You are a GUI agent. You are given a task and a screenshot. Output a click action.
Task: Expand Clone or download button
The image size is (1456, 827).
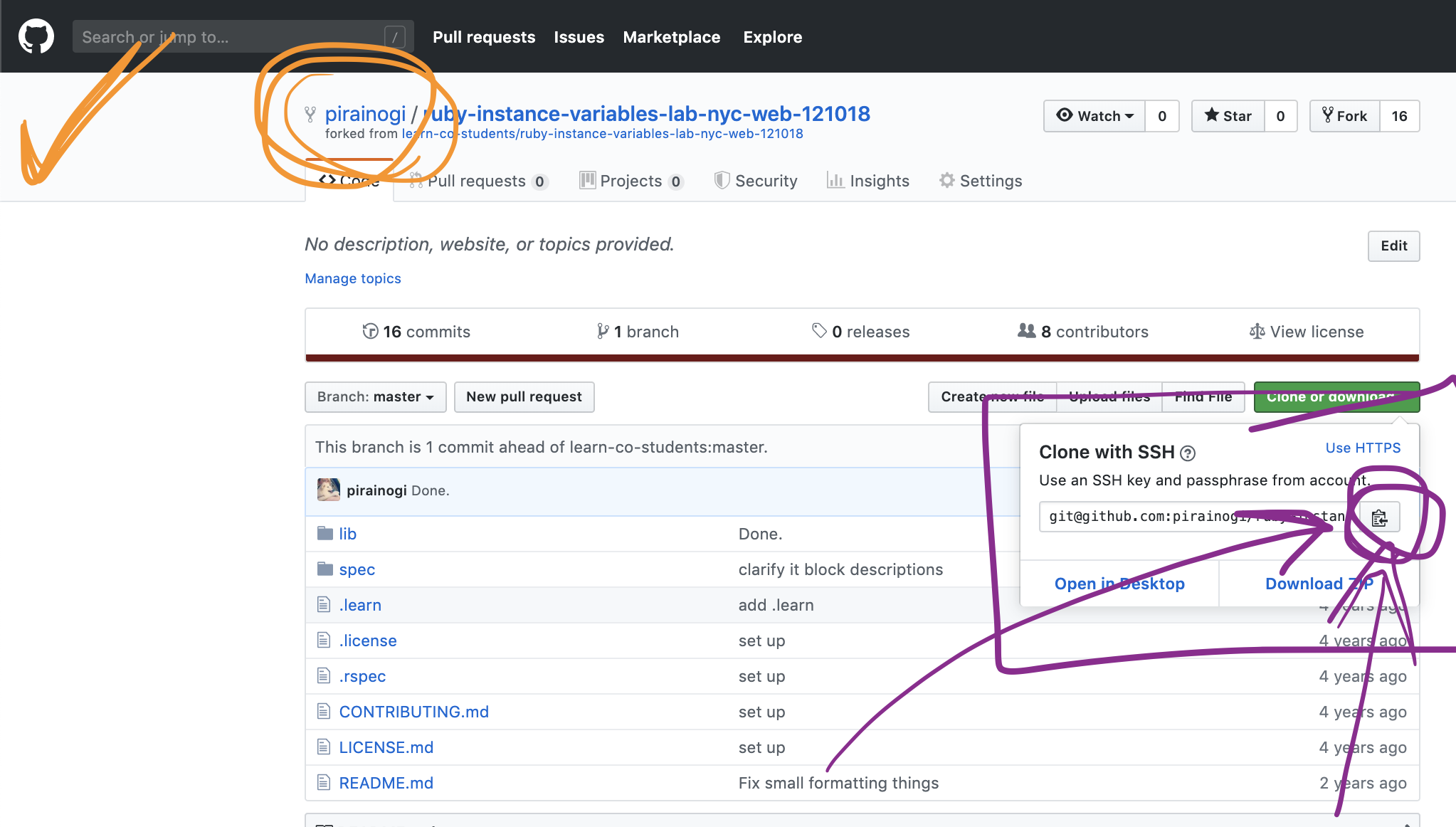tap(1336, 397)
